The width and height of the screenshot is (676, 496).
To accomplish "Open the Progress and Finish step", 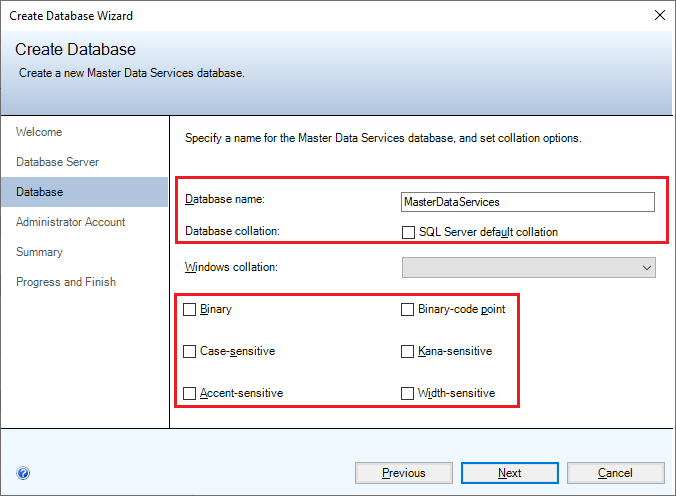I will coord(66,282).
